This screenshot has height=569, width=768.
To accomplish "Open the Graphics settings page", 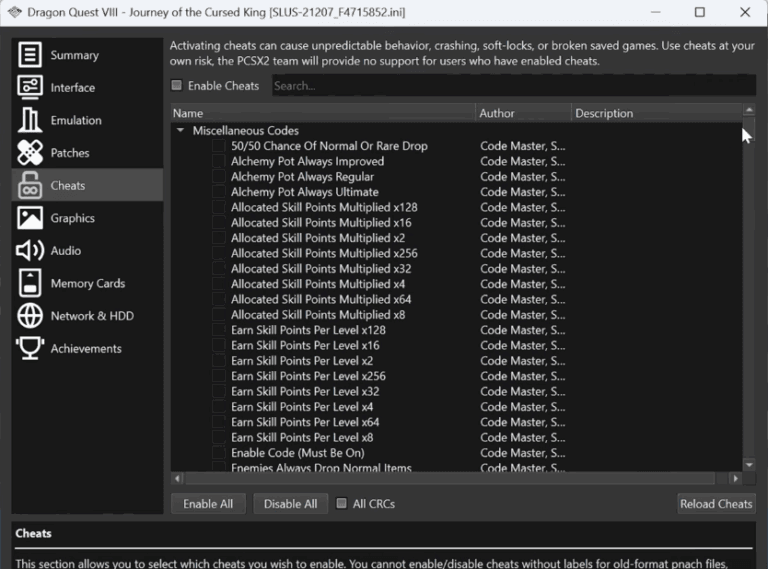I will [x=87, y=218].
